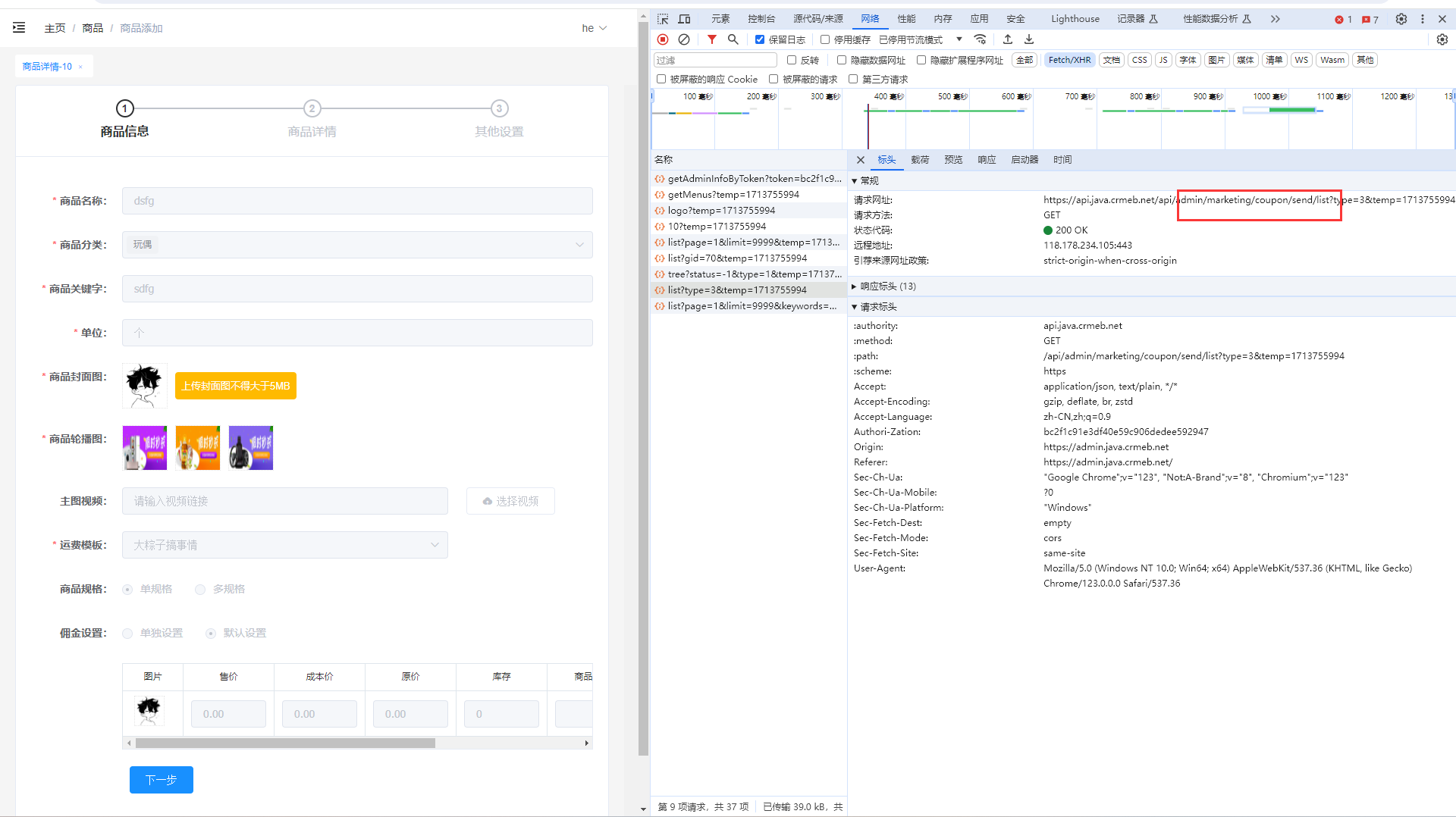Click the import HAR upload icon
Image resolution: width=1456 pixels, height=817 pixels.
(1008, 39)
